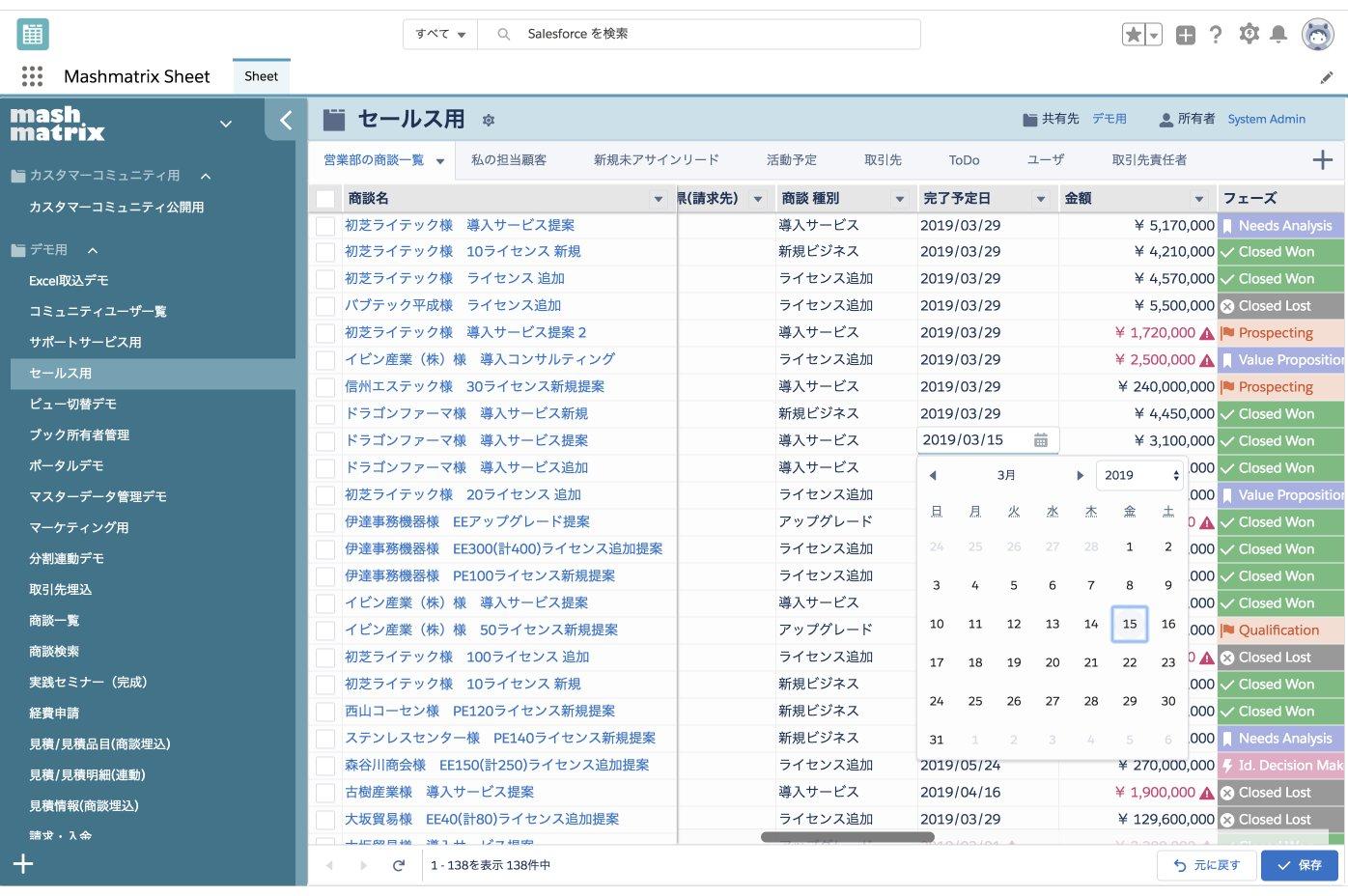Switch to the ToDo tab
Viewport: 1348px width, 896px height.
[964, 160]
